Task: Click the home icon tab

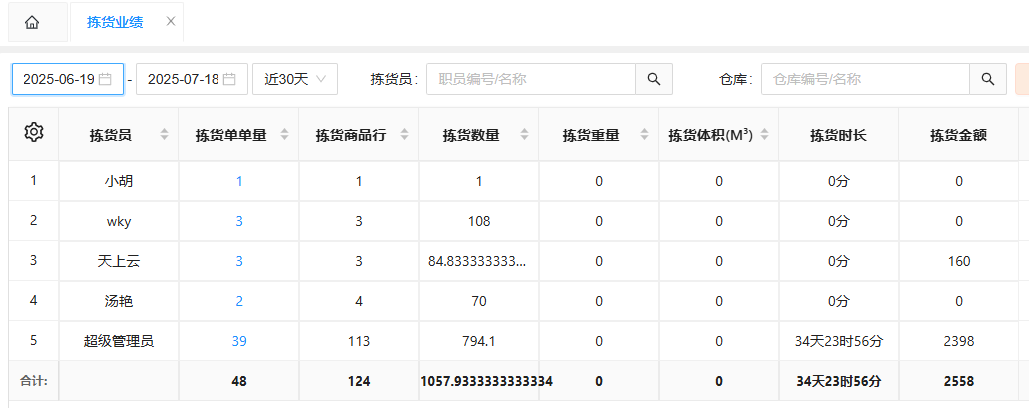Action: tap(32, 22)
